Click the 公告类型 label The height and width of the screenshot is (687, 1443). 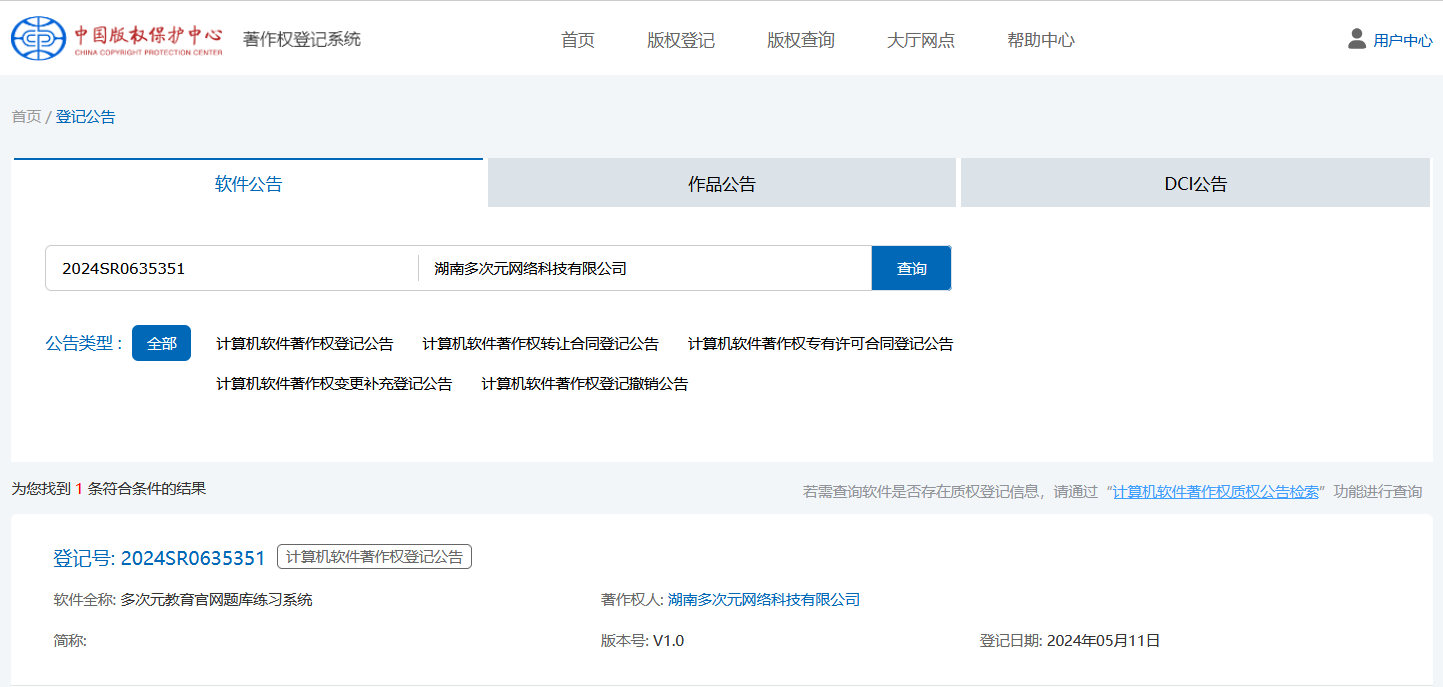coord(84,344)
